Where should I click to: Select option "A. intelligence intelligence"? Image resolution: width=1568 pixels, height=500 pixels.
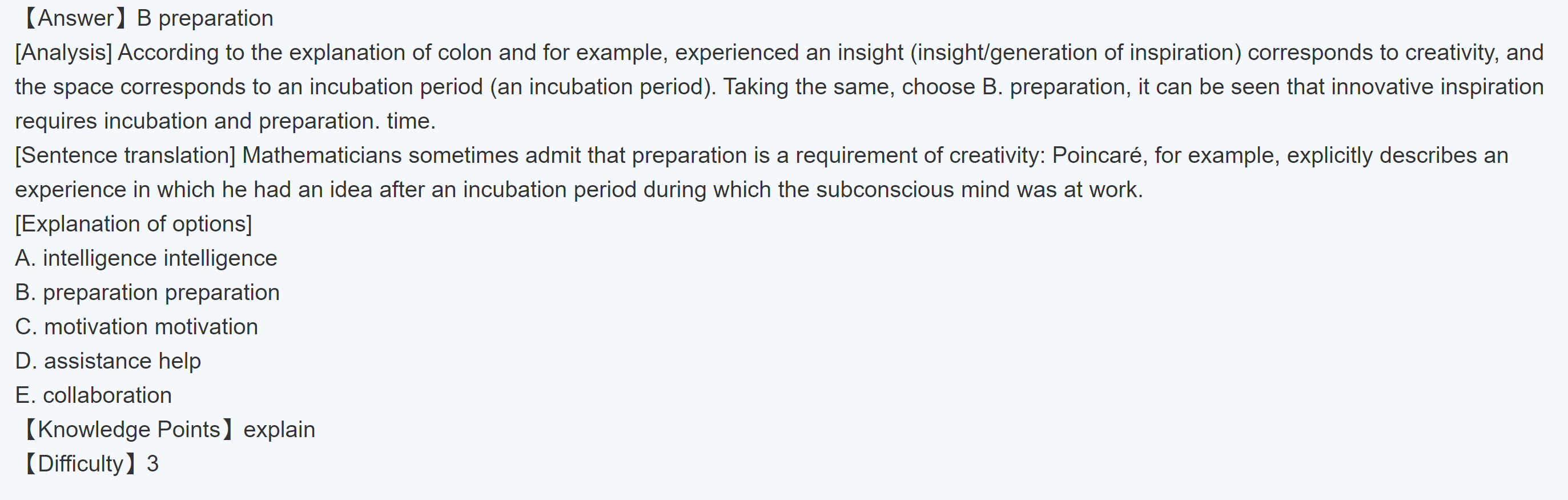click(146, 258)
